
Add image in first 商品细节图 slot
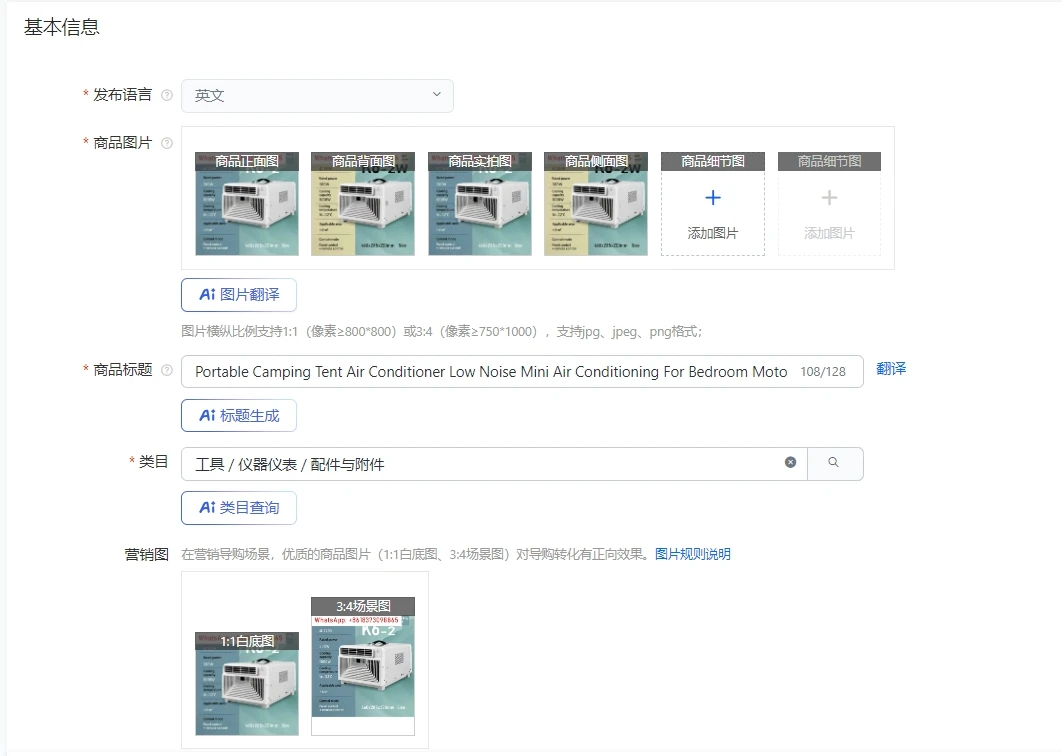click(x=713, y=204)
